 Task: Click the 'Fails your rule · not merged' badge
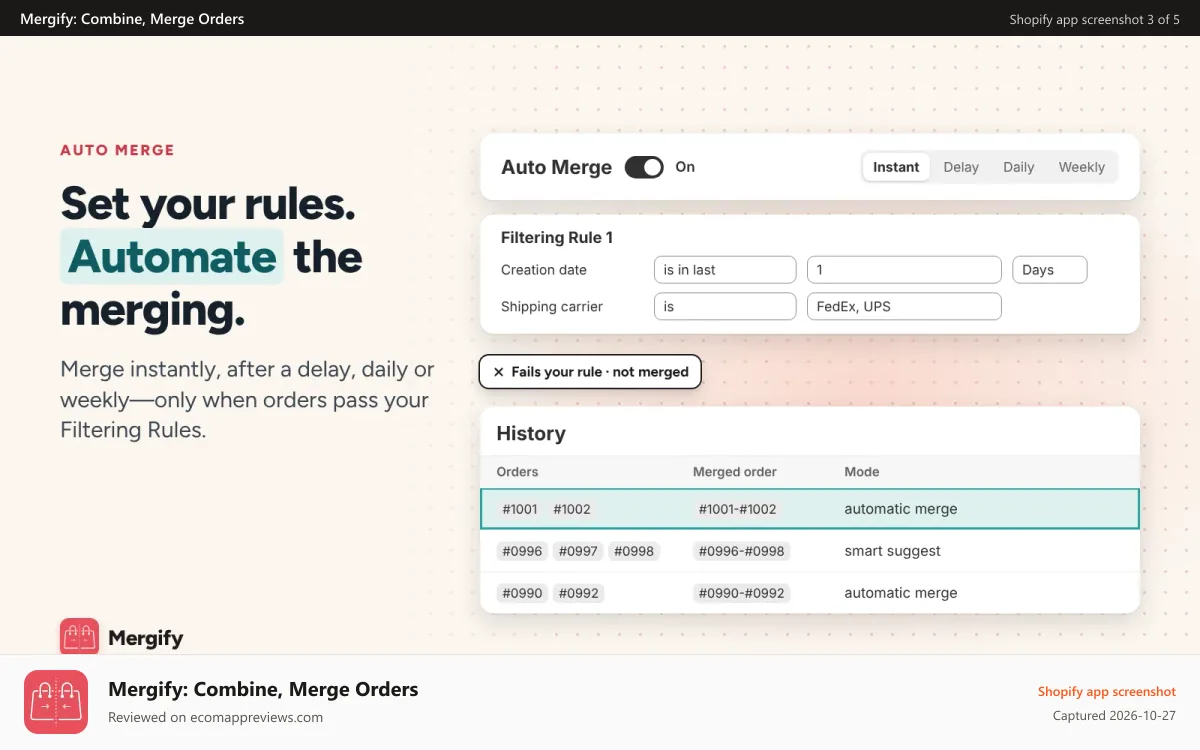590,372
